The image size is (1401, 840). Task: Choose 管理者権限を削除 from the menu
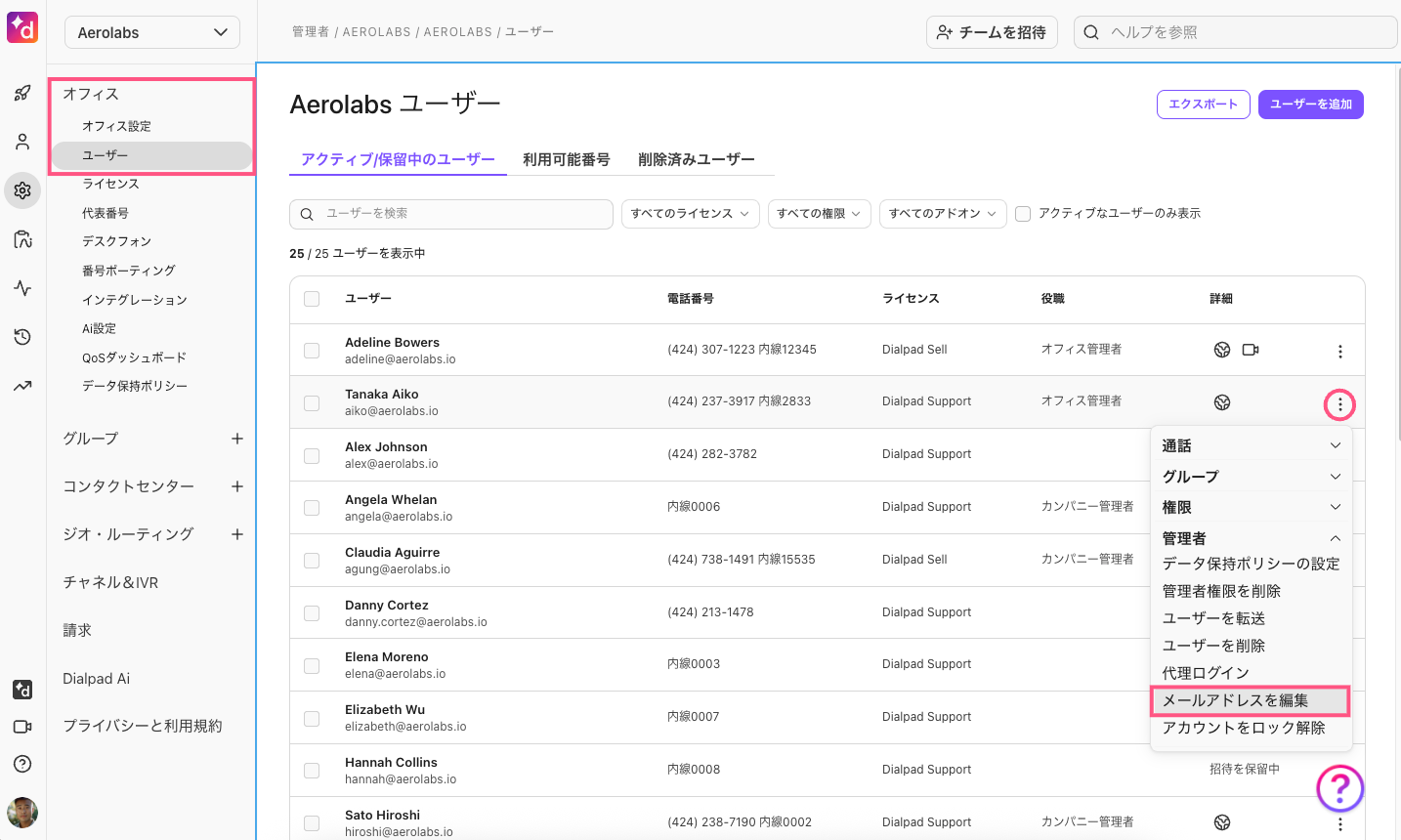coord(1221,591)
